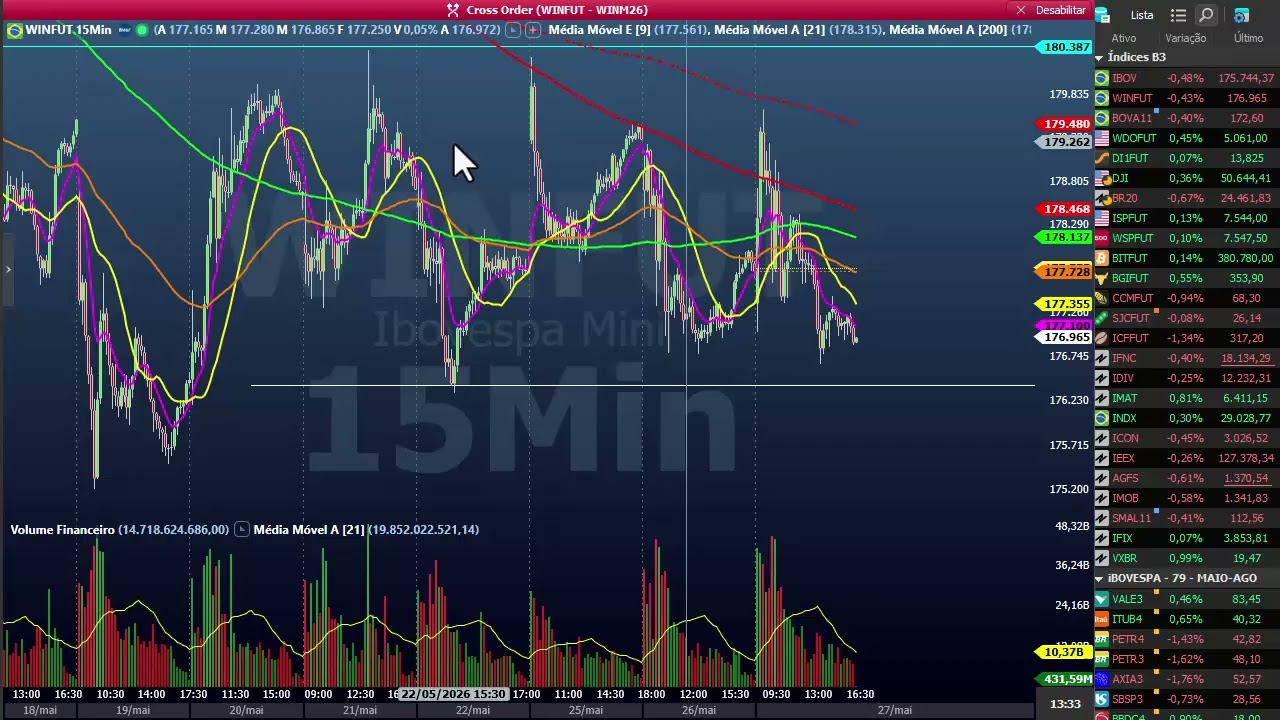This screenshot has height=720, width=1280.
Task: Sort watchlist by Último column
Action: [1248, 38]
